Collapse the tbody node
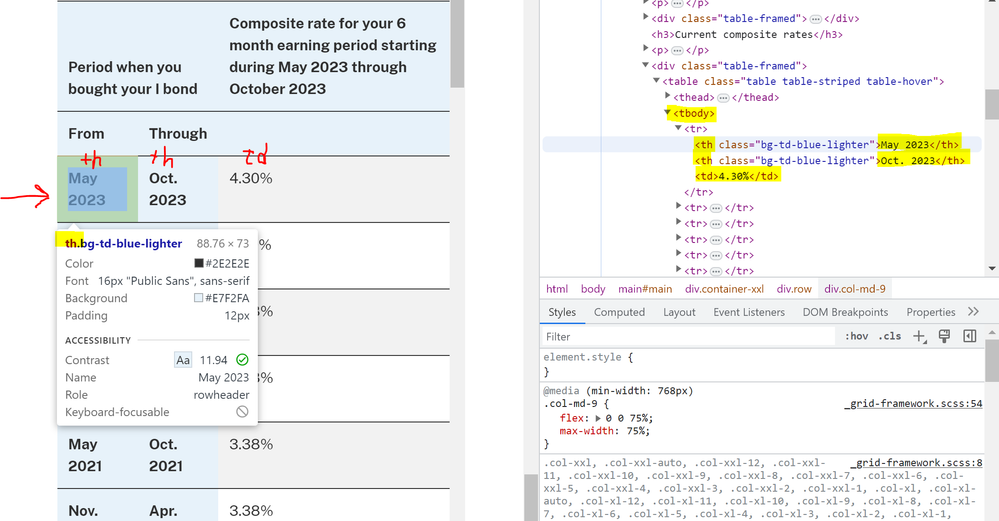The image size is (999, 521). point(667,113)
